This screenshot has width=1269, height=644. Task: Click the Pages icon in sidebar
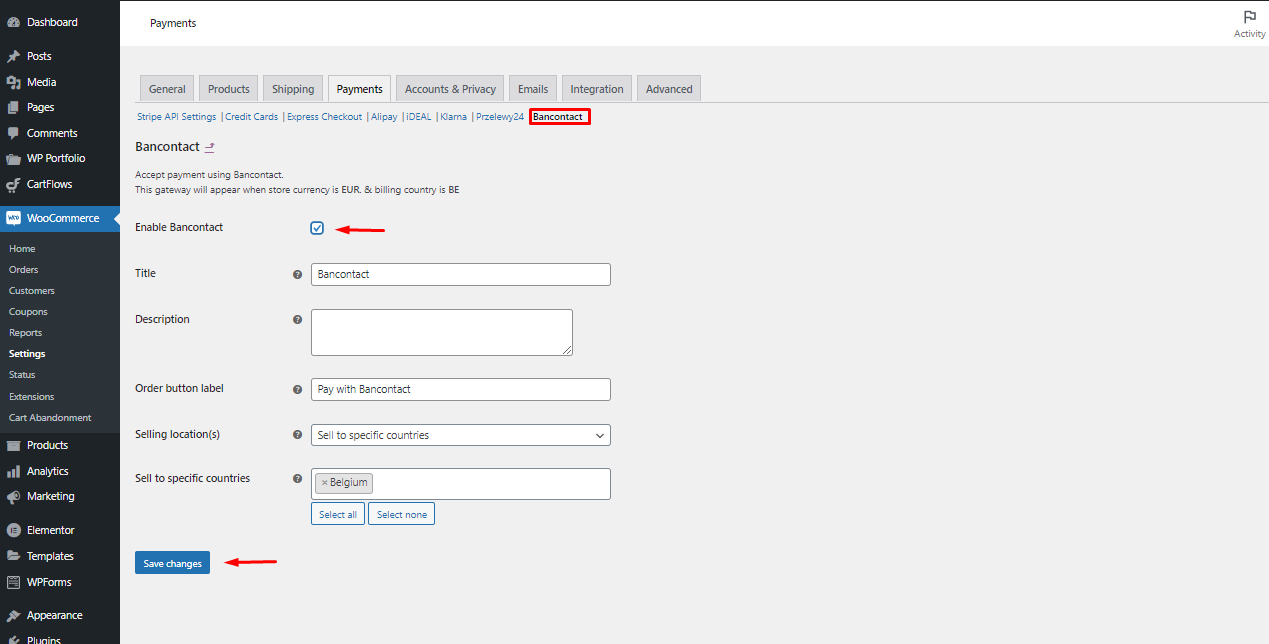coord(14,107)
